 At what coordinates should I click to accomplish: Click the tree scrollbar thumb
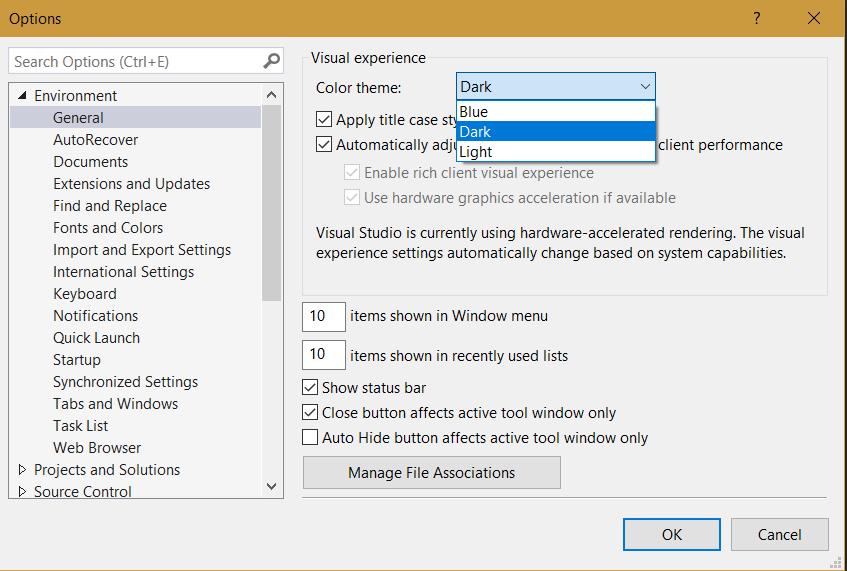(272, 203)
